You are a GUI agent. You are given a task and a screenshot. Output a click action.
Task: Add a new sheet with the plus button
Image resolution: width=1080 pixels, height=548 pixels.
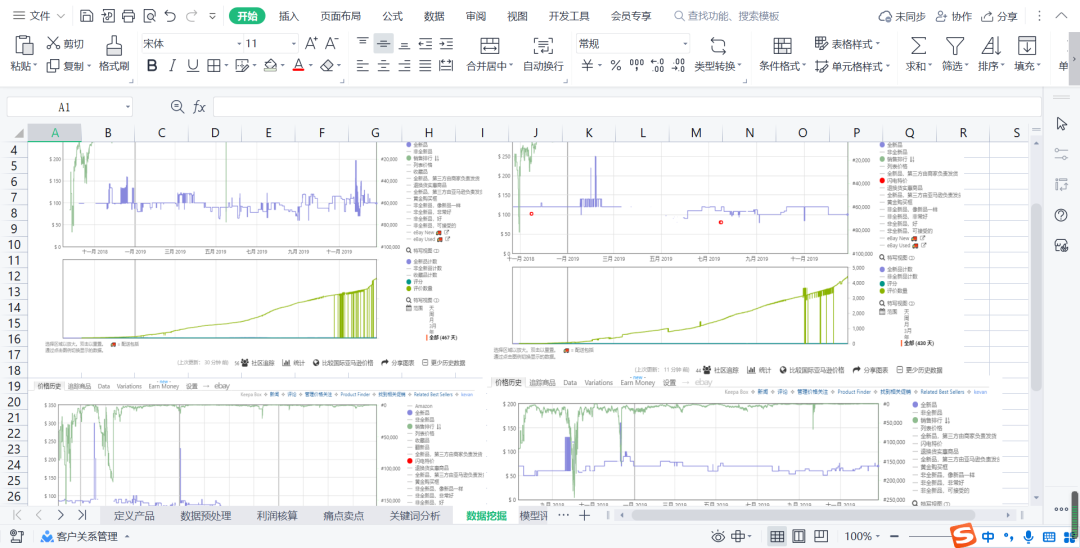pyautogui.click(x=584, y=515)
